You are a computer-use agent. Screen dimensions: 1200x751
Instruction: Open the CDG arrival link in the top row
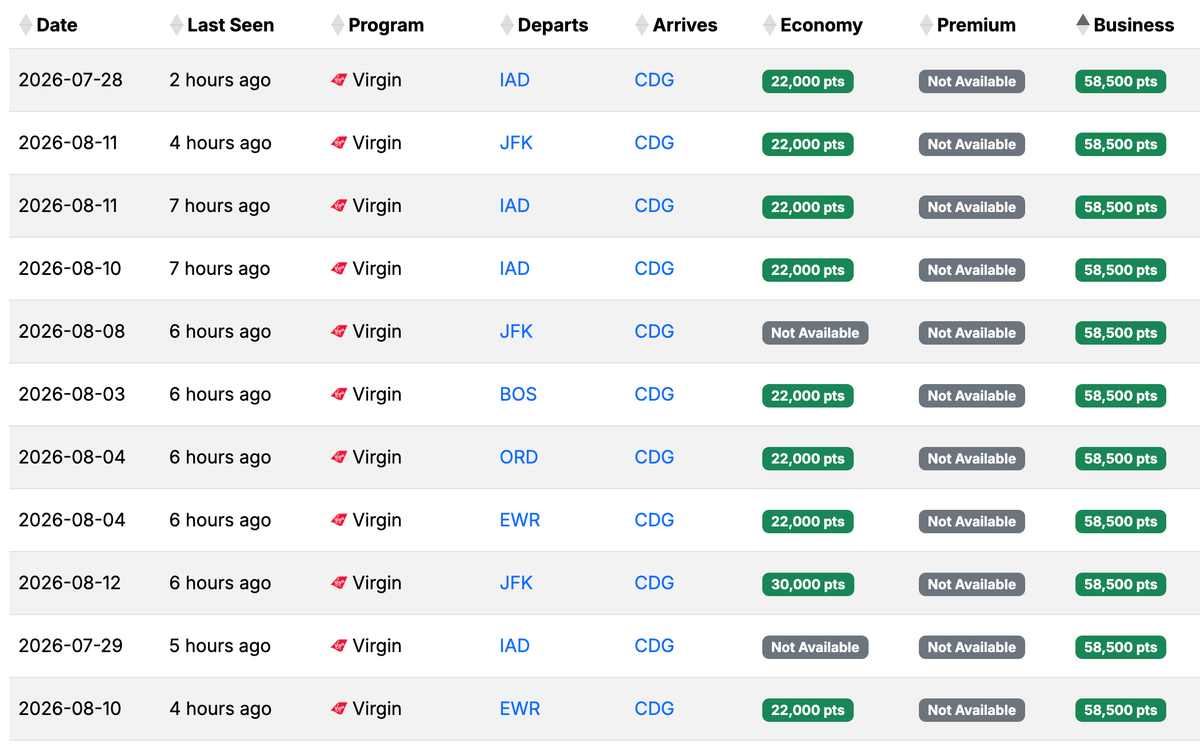(654, 80)
